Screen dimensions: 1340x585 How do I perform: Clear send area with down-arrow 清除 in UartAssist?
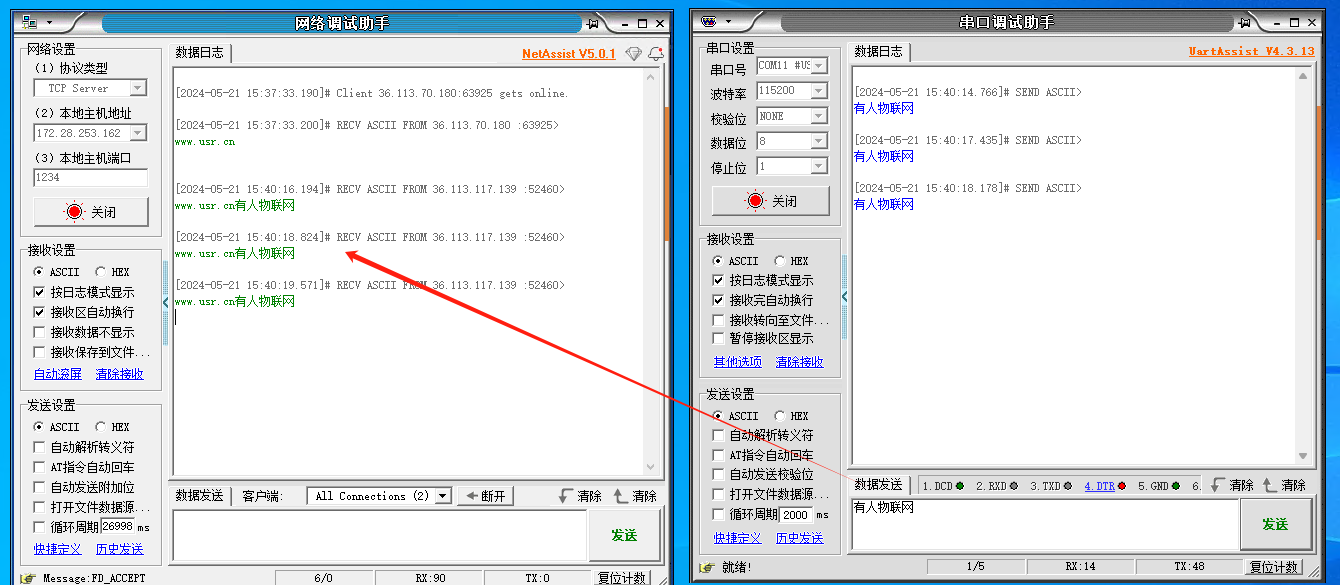(x=1232, y=485)
